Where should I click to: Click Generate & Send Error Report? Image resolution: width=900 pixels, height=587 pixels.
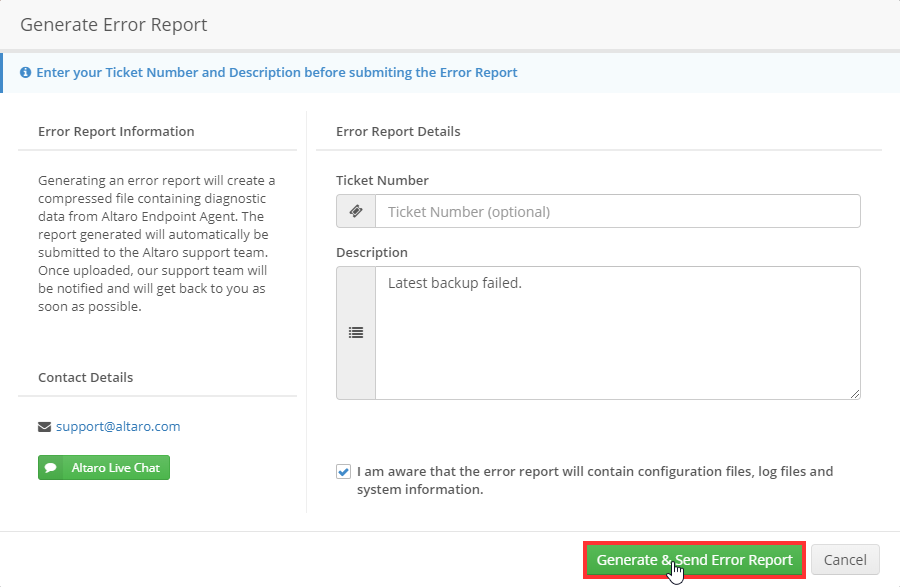coord(695,560)
